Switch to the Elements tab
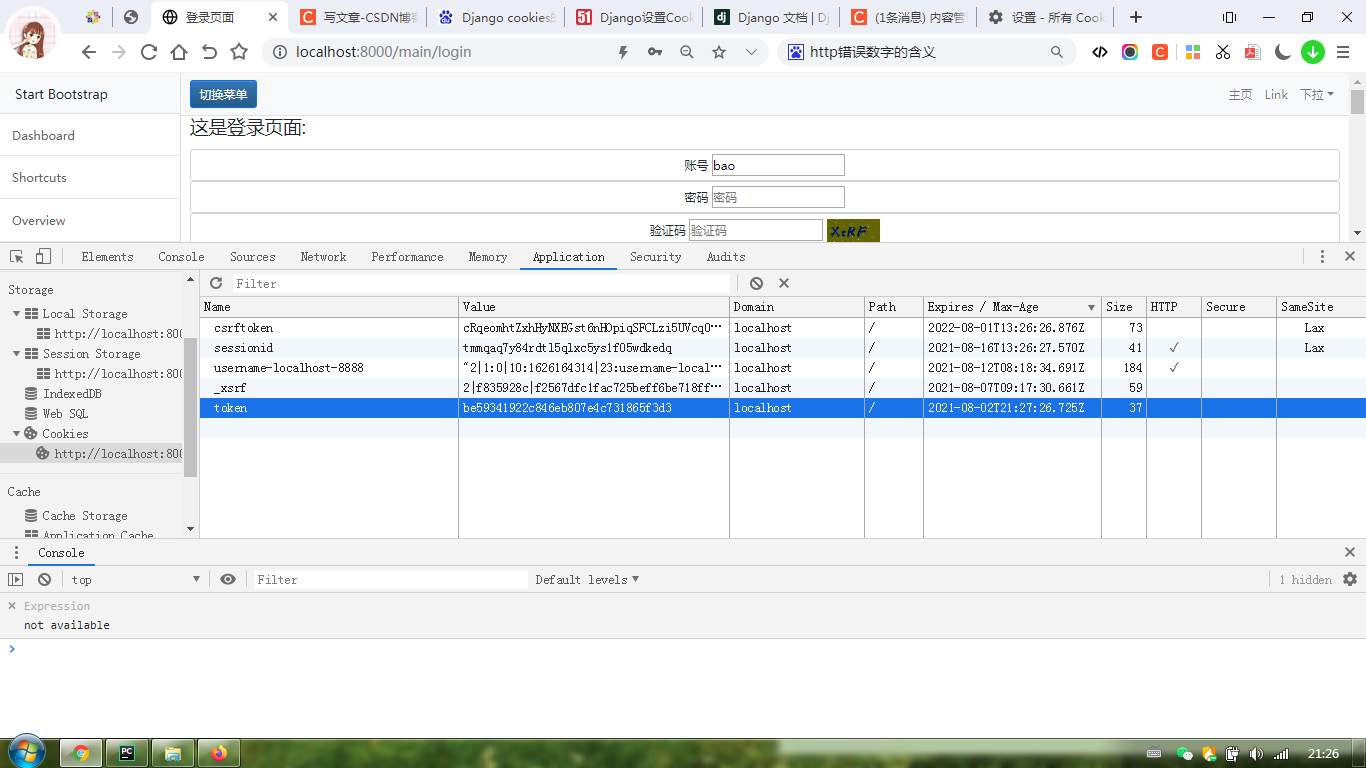Image resolution: width=1366 pixels, height=768 pixels. point(107,256)
